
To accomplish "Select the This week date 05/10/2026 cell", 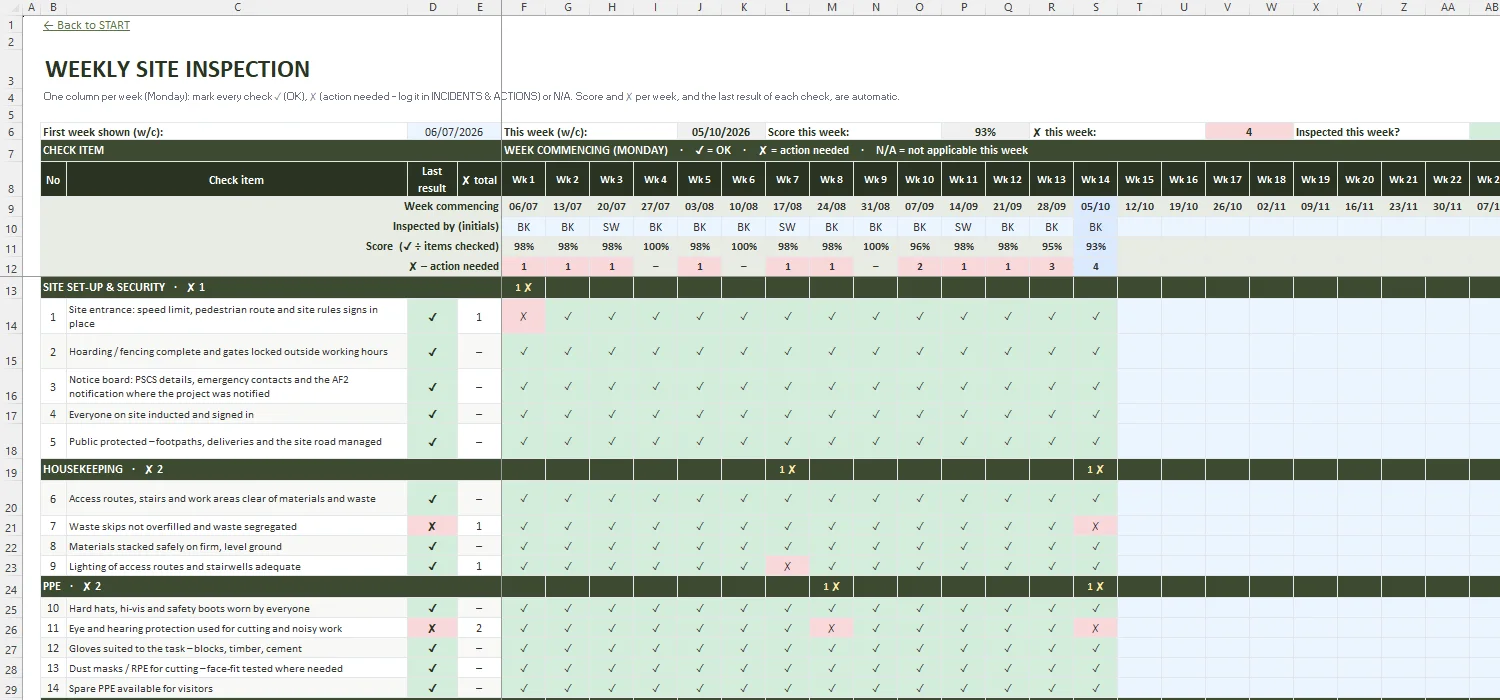I will [721, 132].
